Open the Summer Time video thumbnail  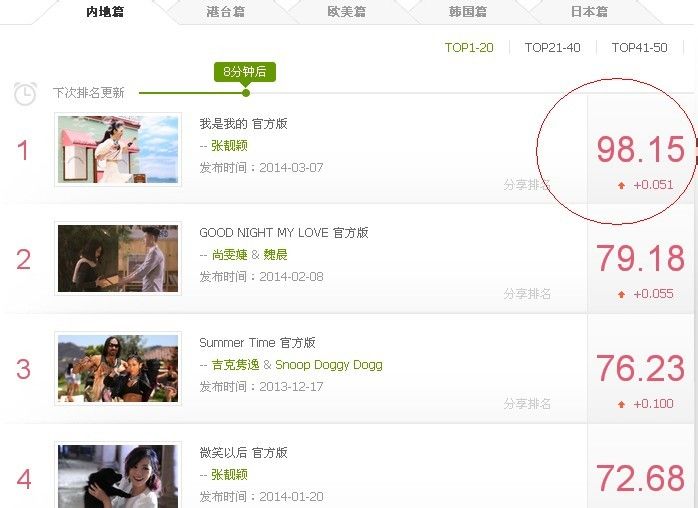click(x=118, y=368)
